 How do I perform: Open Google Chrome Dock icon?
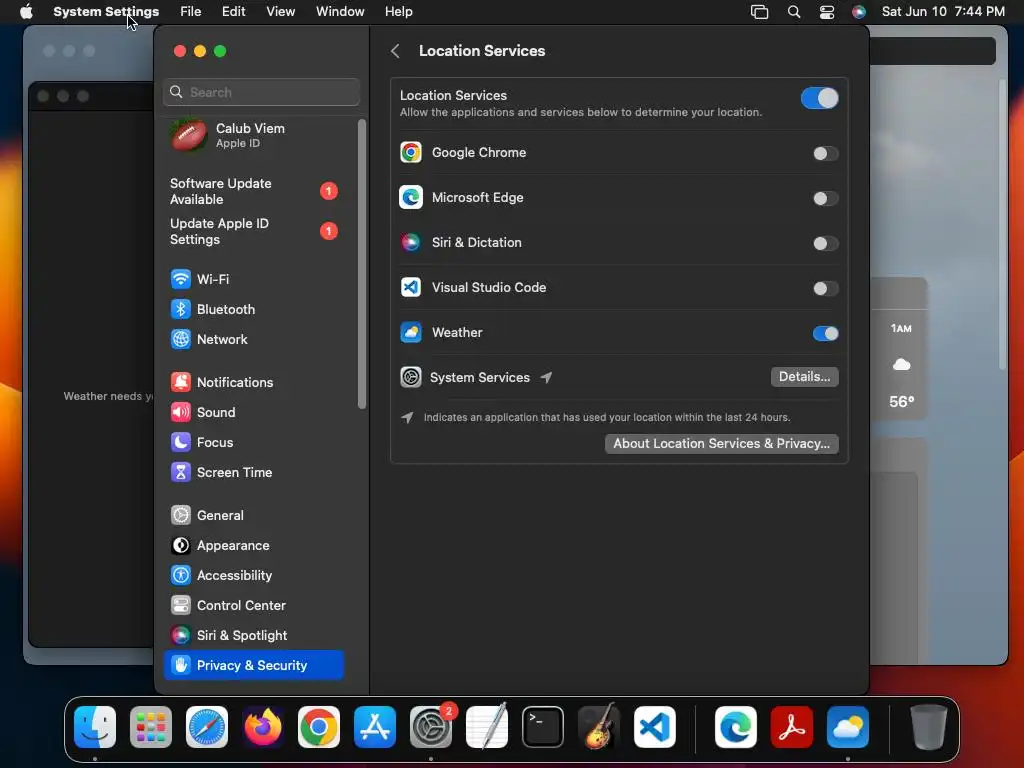click(x=319, y=727)
